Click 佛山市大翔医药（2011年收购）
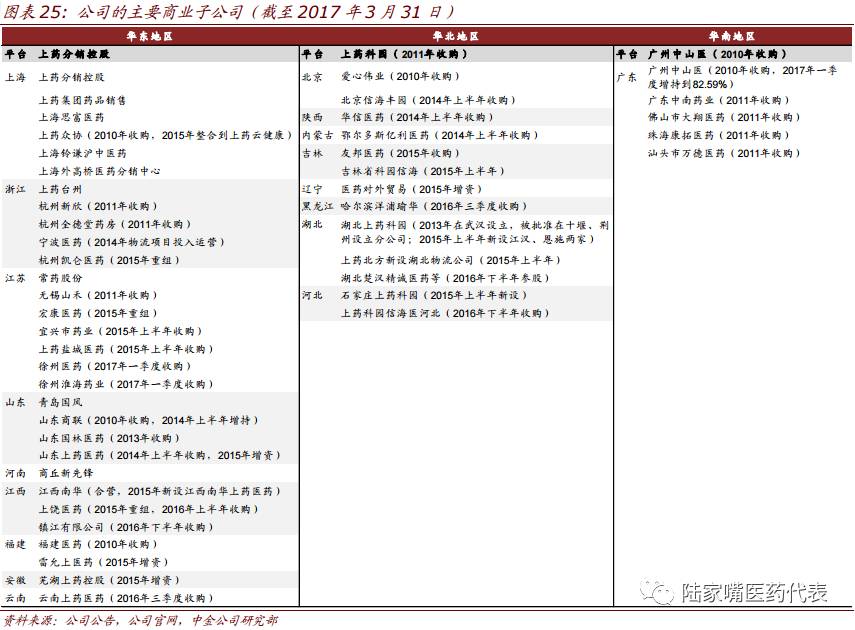This screenshot has width=855, height=630. click(x=724, y=117)
